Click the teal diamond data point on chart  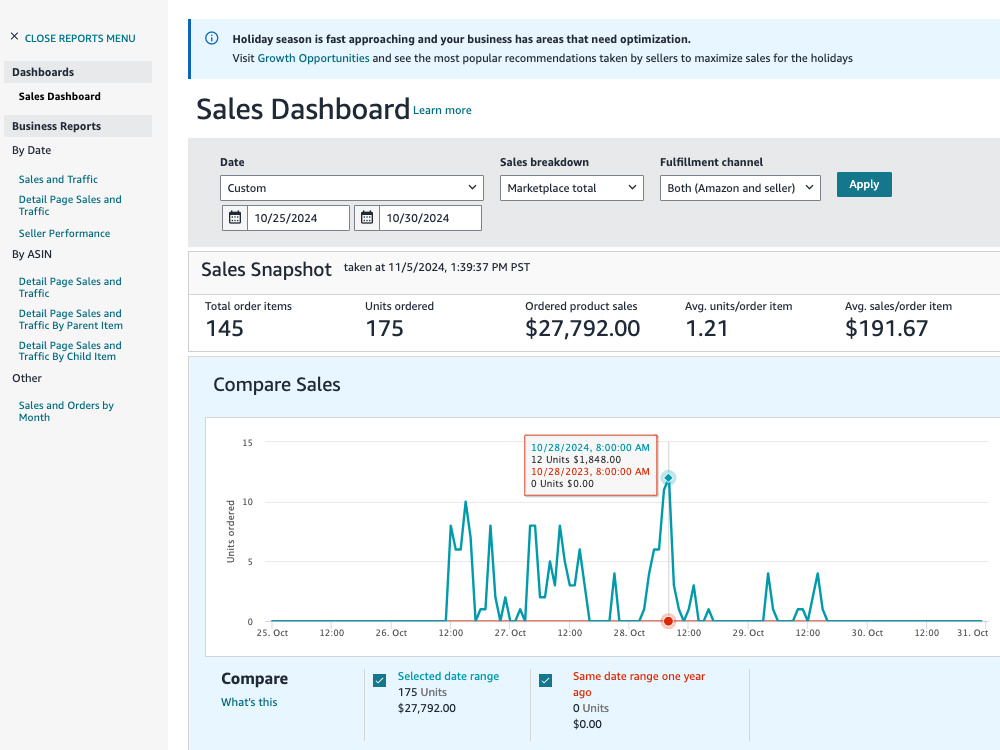668,478
